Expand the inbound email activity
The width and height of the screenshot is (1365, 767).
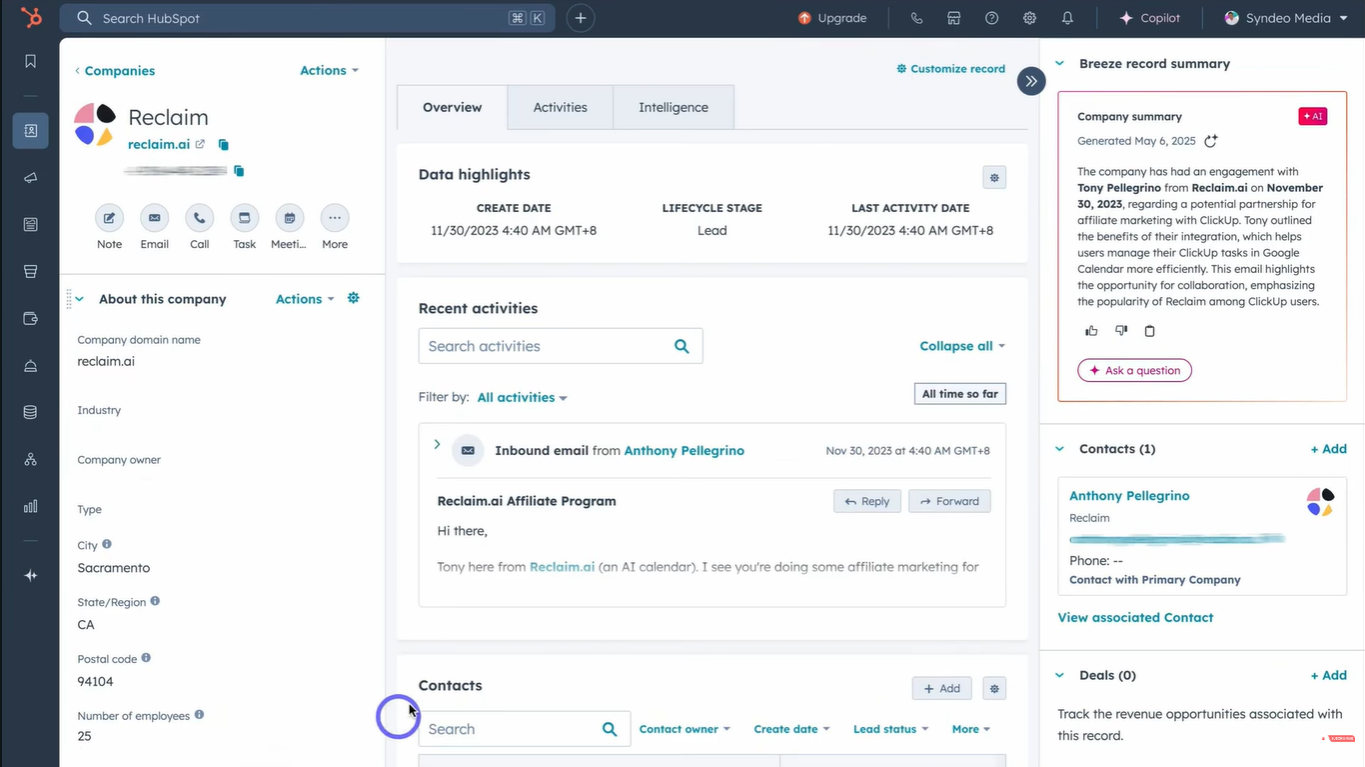pos(437,445)
